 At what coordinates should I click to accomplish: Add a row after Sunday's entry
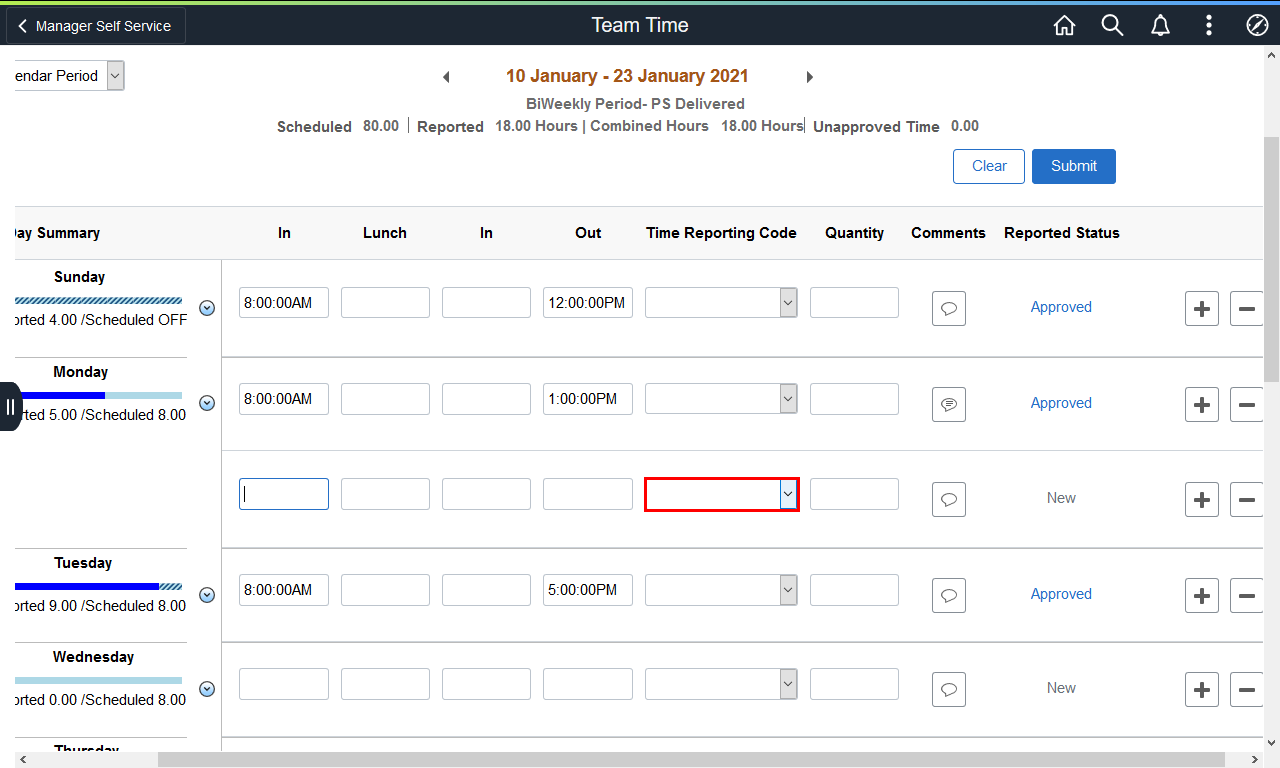[1201, 309]
